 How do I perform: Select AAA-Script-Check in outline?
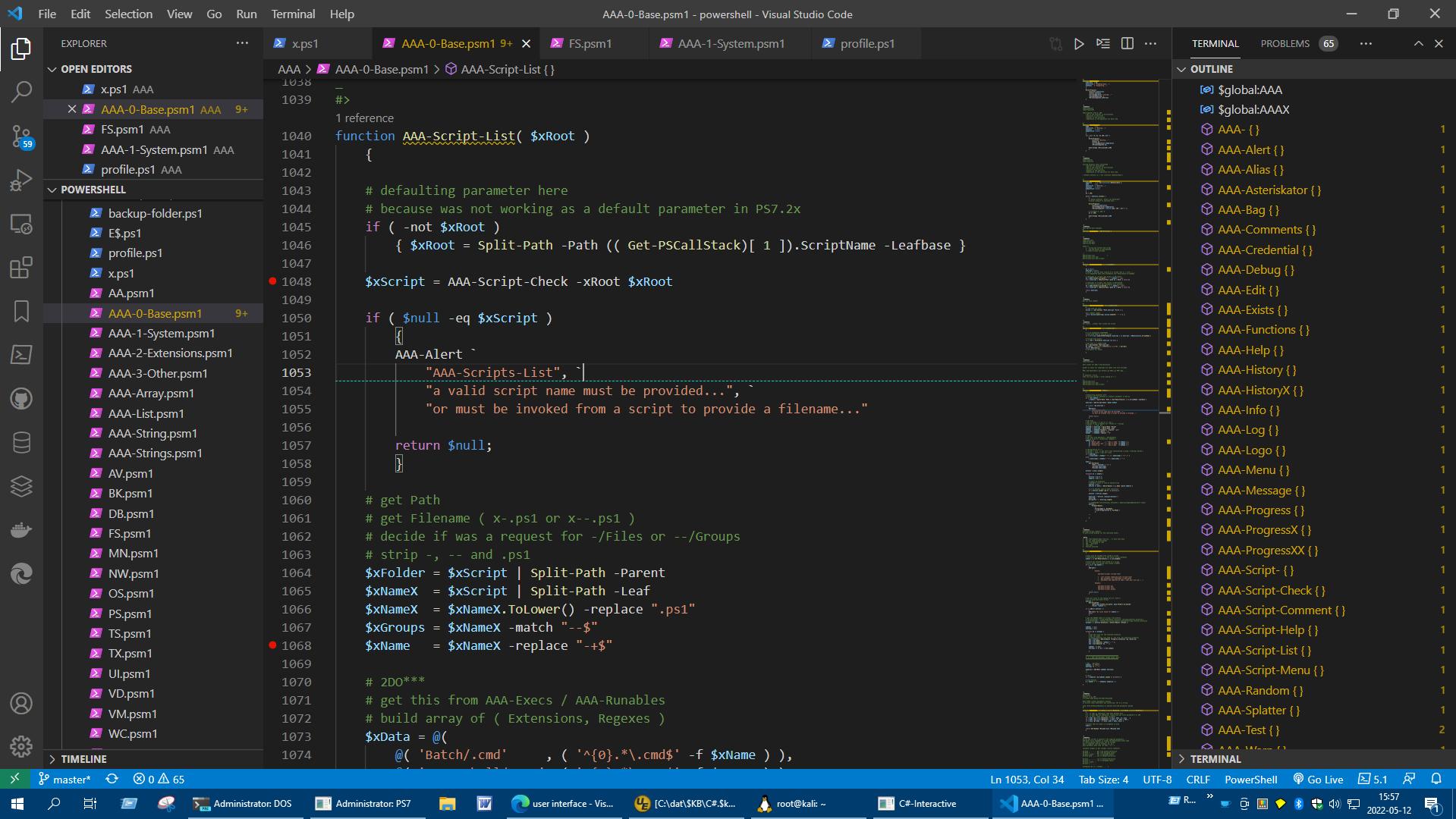pyautogui.click(x=1271, y=591)
